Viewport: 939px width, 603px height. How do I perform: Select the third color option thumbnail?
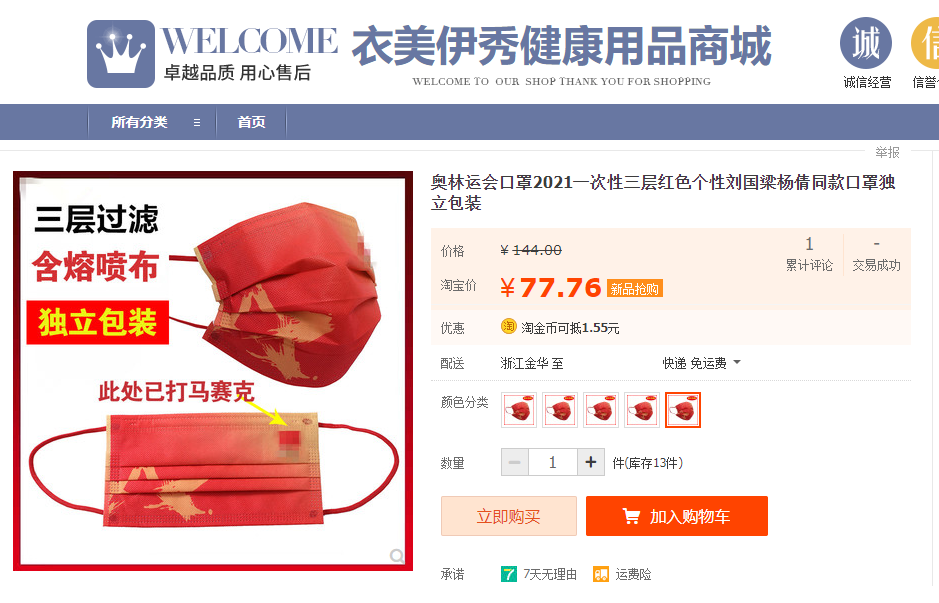pos(601,410)
